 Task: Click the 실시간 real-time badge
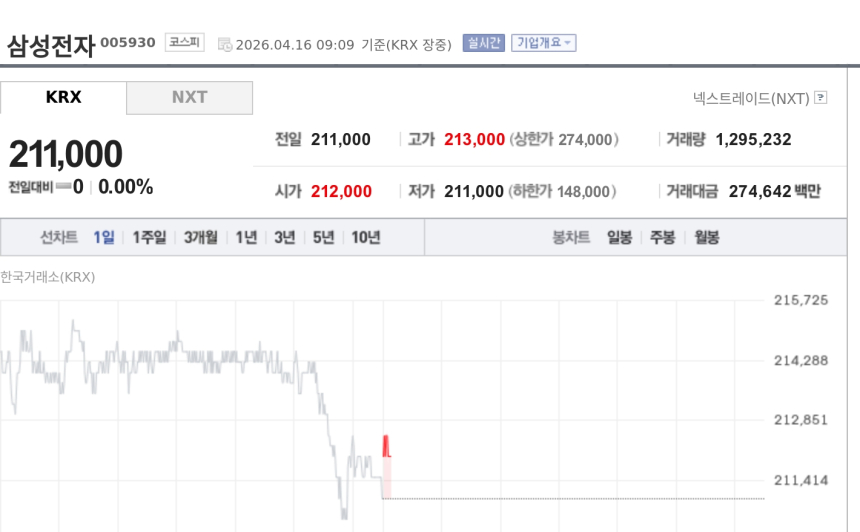click(x=483, y=43)
